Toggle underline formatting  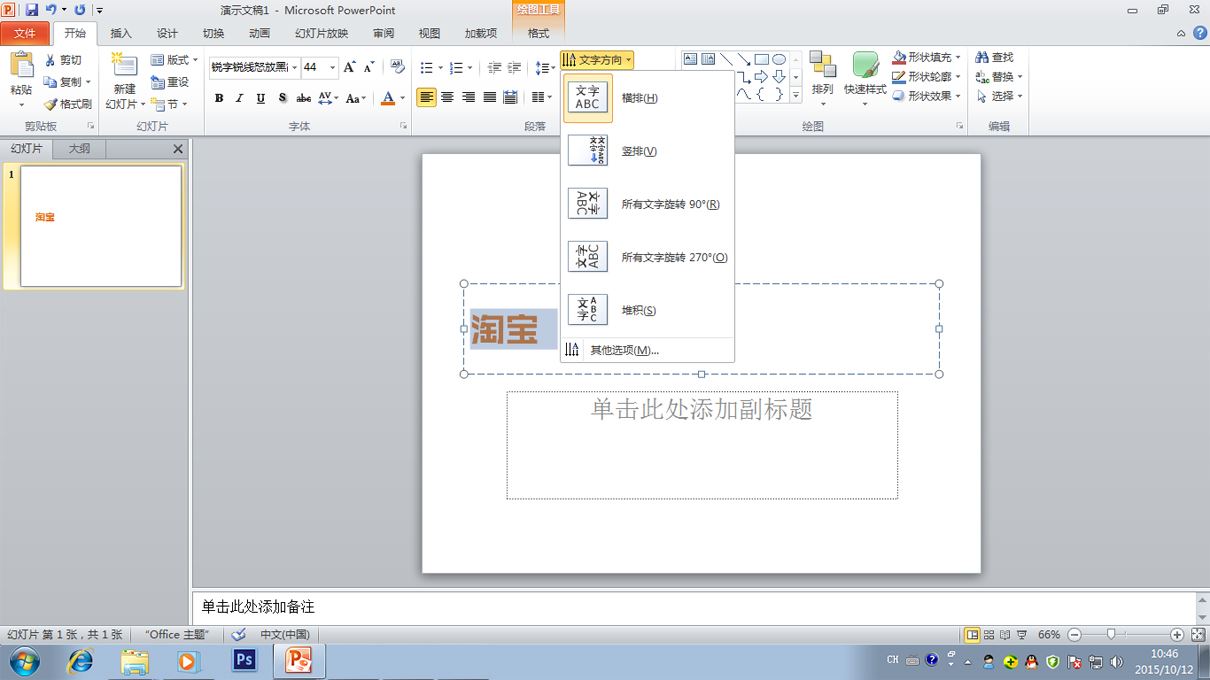[261, 98]
